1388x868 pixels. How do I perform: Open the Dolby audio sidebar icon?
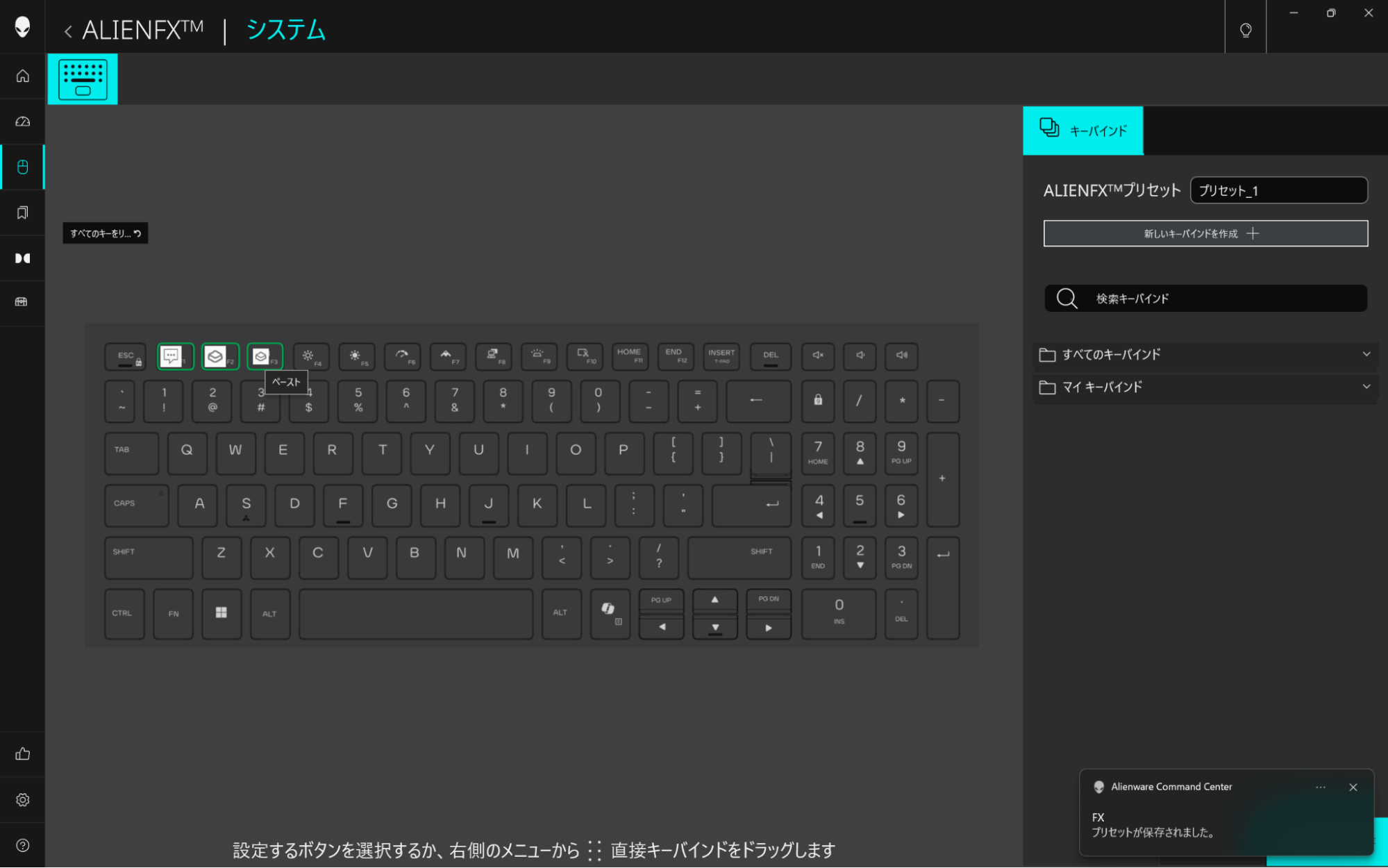23,258
